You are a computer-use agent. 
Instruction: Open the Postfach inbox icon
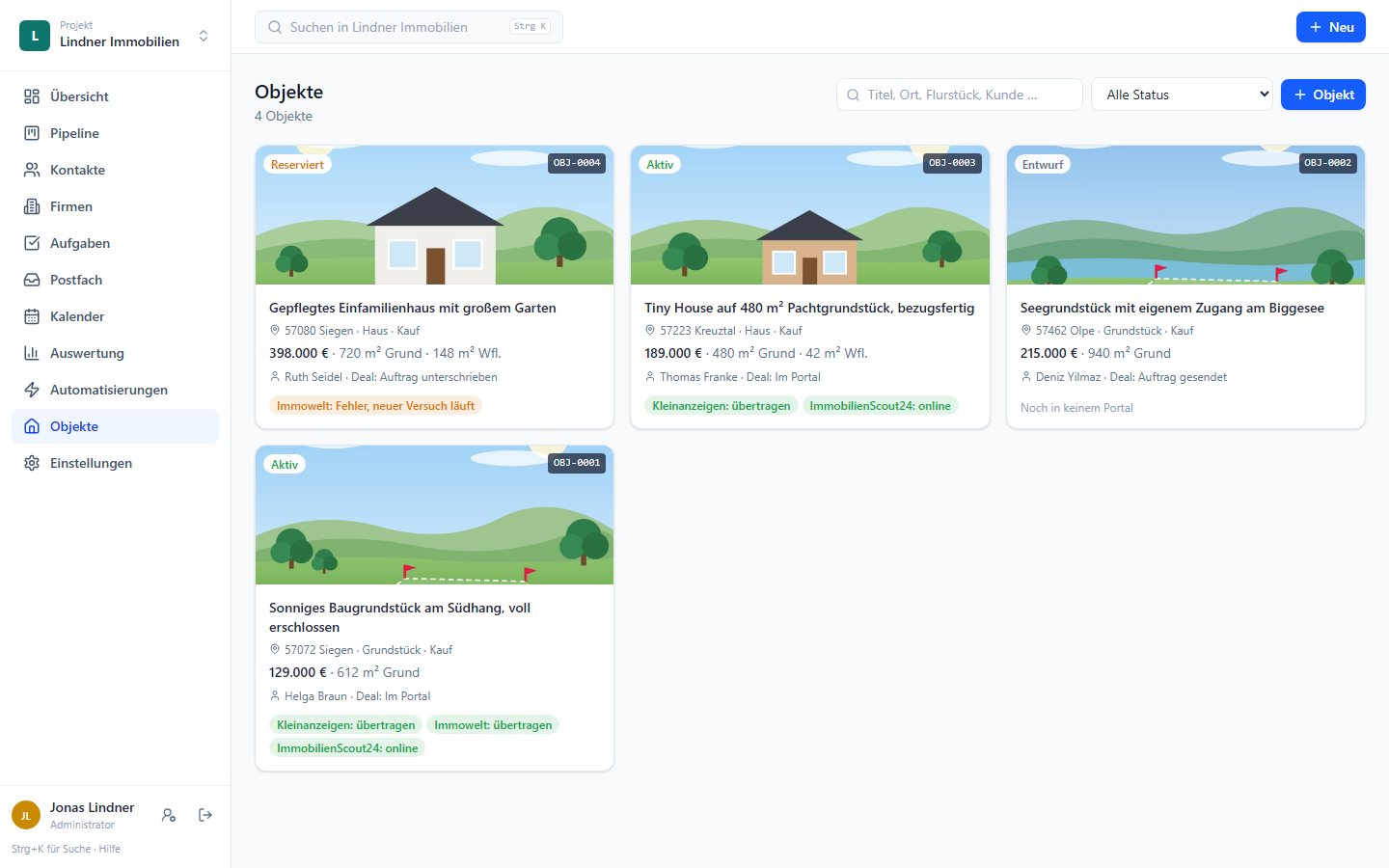[32, 280]
